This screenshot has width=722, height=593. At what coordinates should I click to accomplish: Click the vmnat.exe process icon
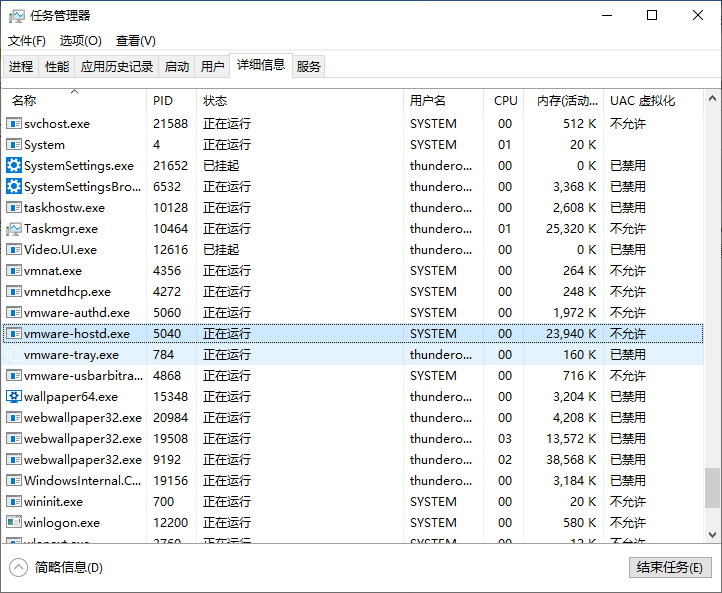pyautogui.click(x=14, y=270)
